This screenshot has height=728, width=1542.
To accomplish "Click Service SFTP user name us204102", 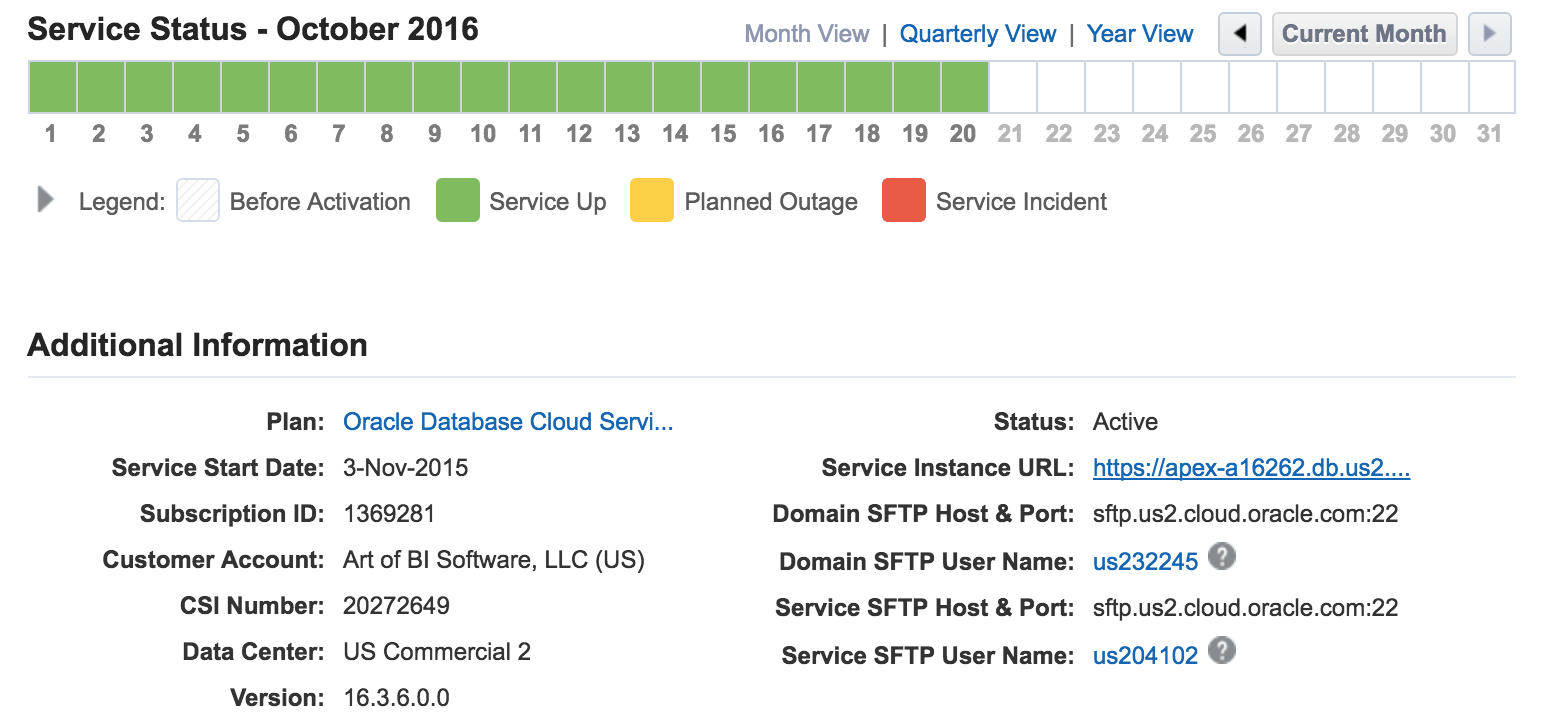I will [x=1145, y=656].
